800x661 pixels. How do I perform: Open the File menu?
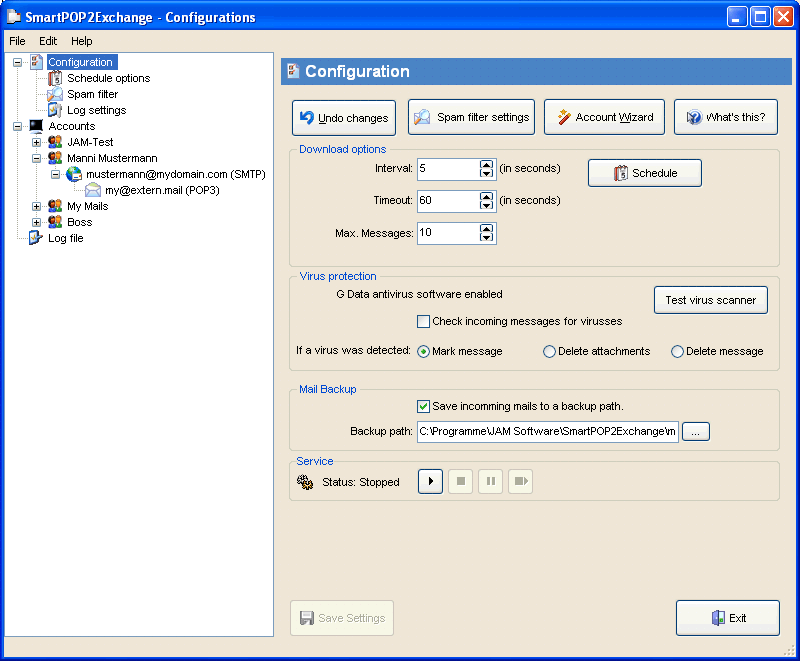pyautogui.click(x=17, y=41)
